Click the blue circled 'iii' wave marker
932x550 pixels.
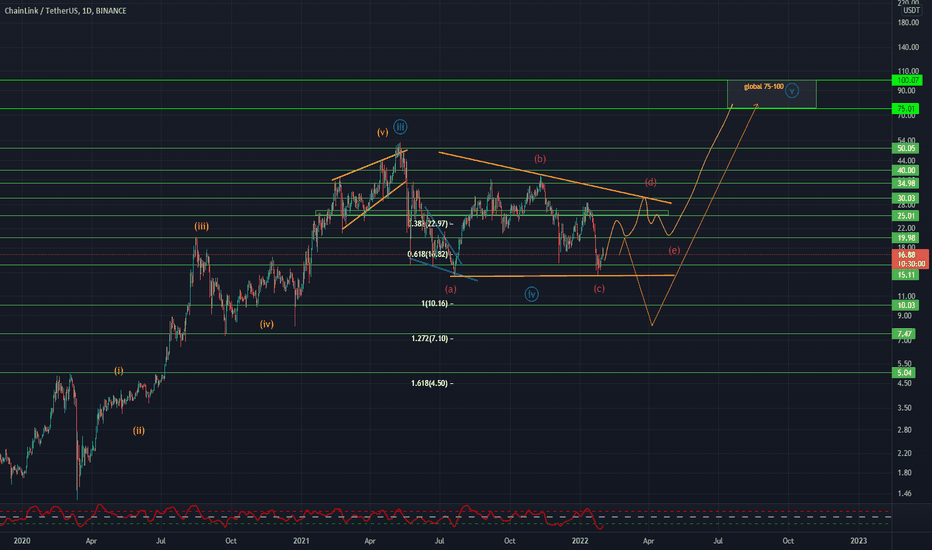click(400, 127)
